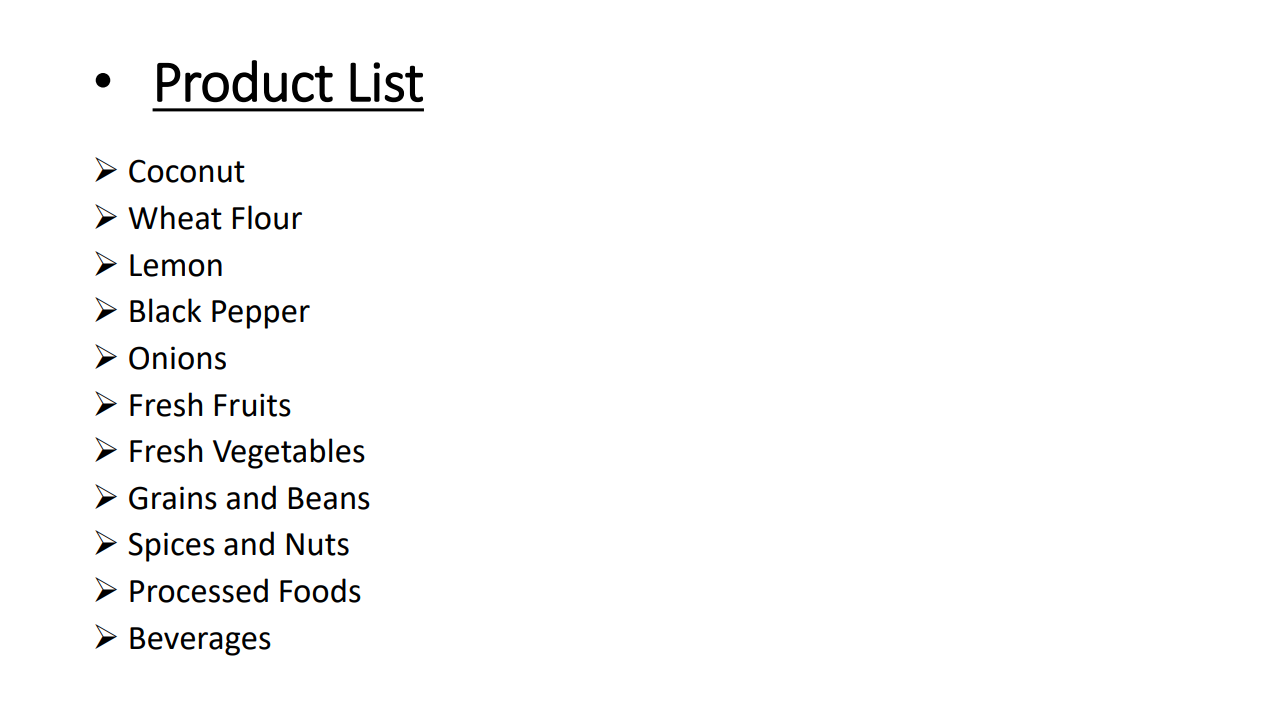Screen dimensions: 1270x713
Task: Select the Grains and Beans text
Action: click(249, 499)
